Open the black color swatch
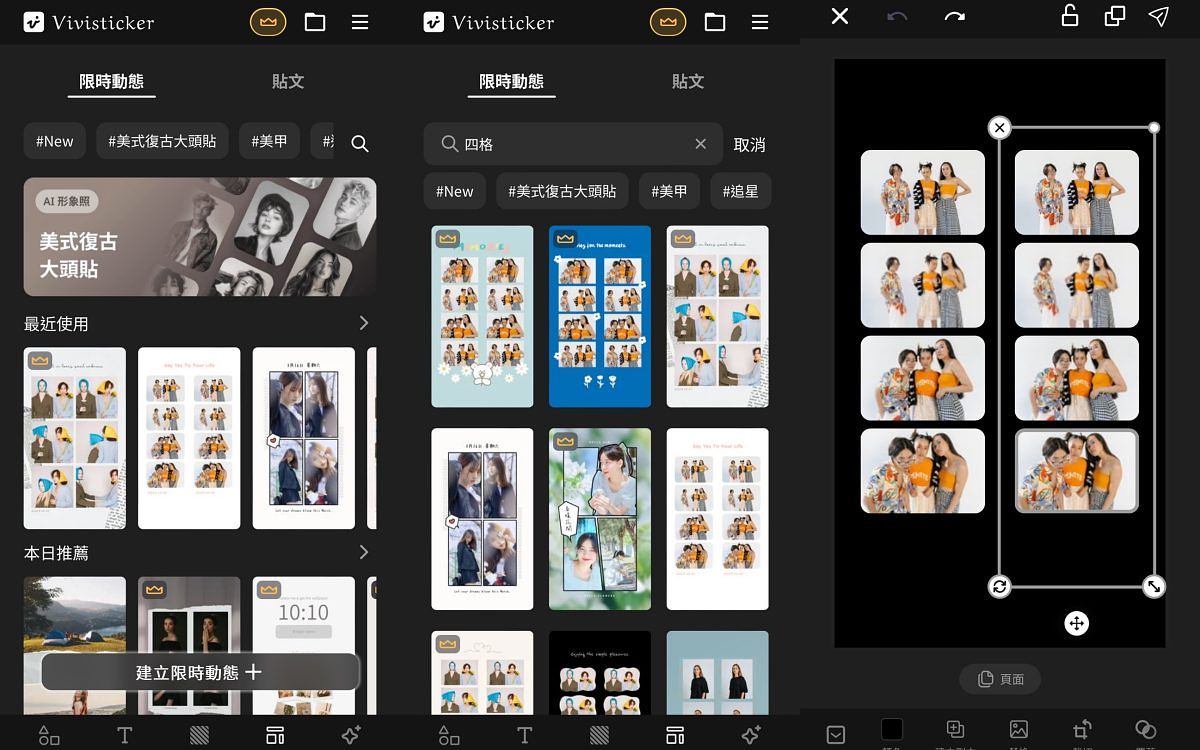Viewport: 1200px width, 750px height. coord(891,730)
